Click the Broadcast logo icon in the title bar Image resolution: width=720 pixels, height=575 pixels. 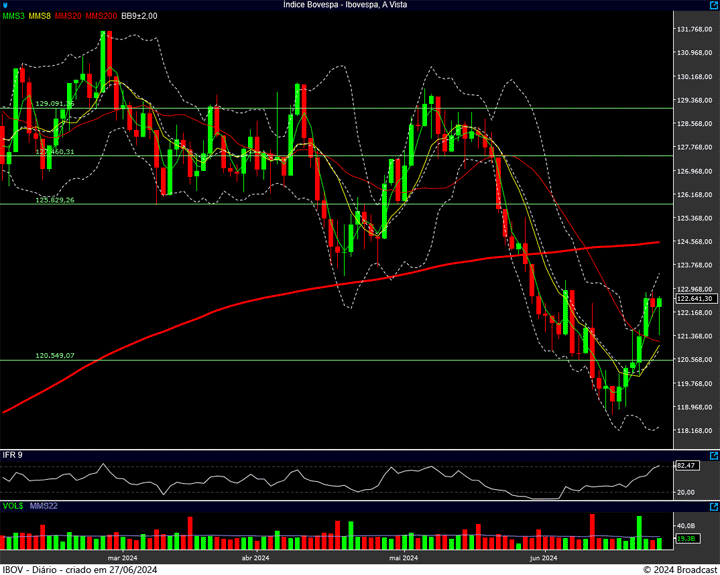(x=6, y=5)
